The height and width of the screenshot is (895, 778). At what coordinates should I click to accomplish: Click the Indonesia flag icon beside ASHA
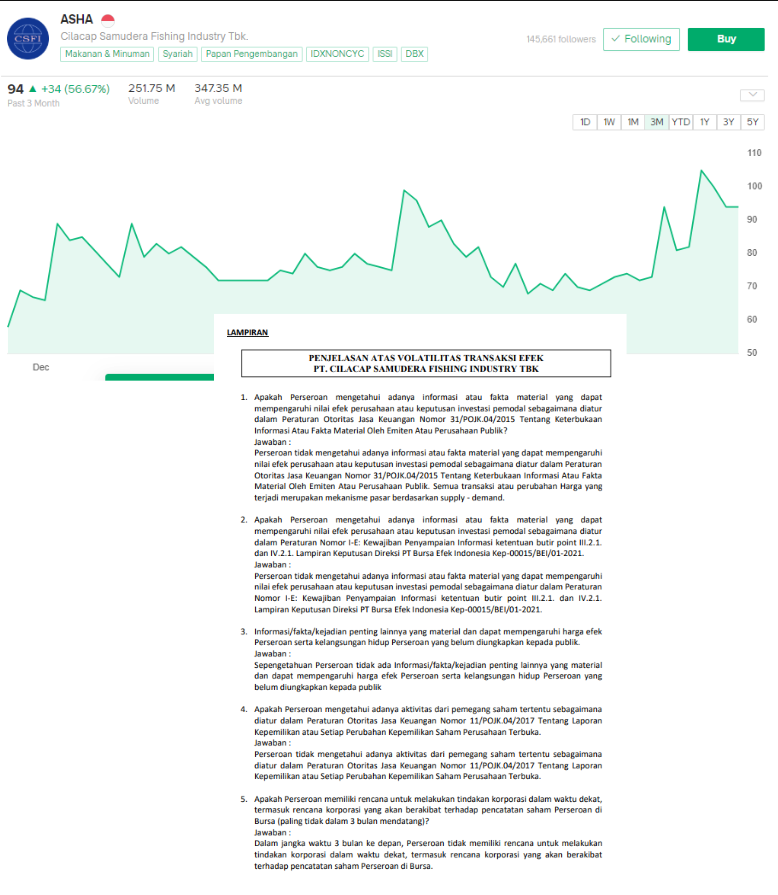108,21
